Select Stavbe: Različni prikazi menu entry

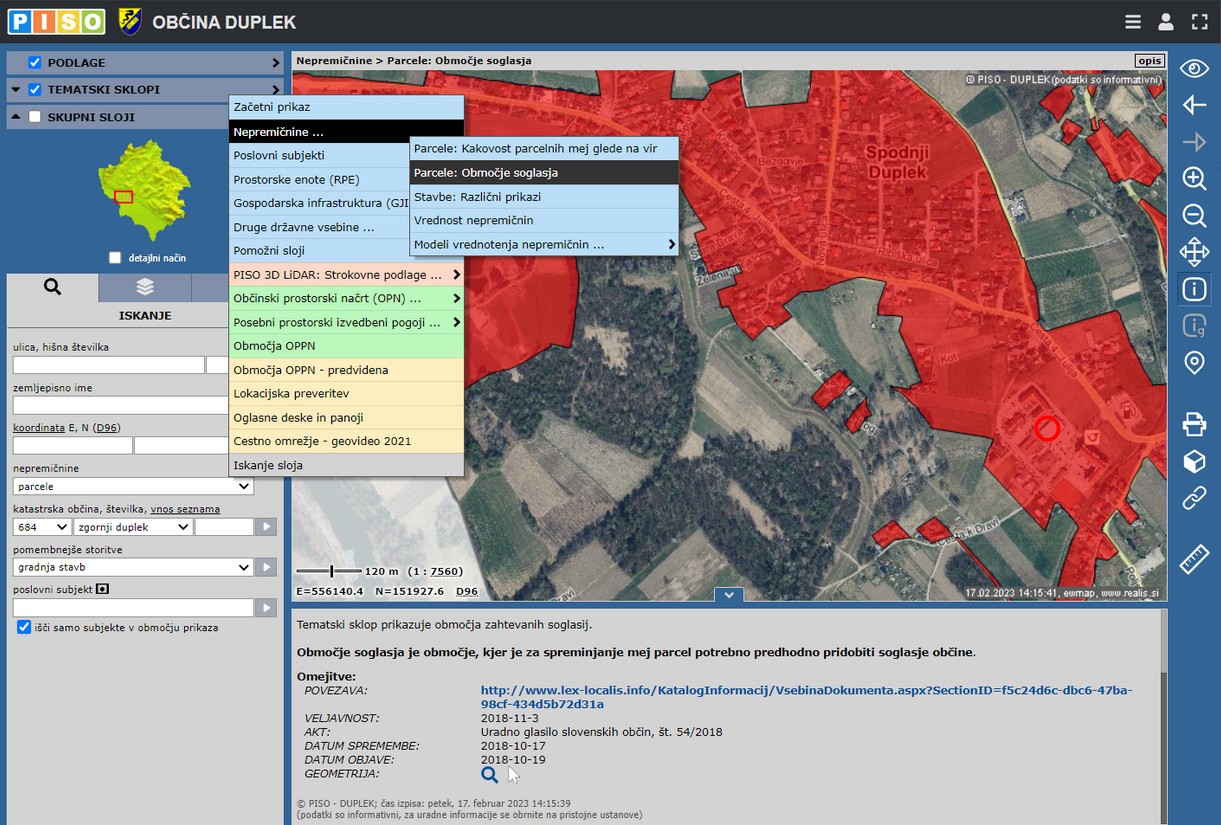pyautogui.click(x=477, y=197)
